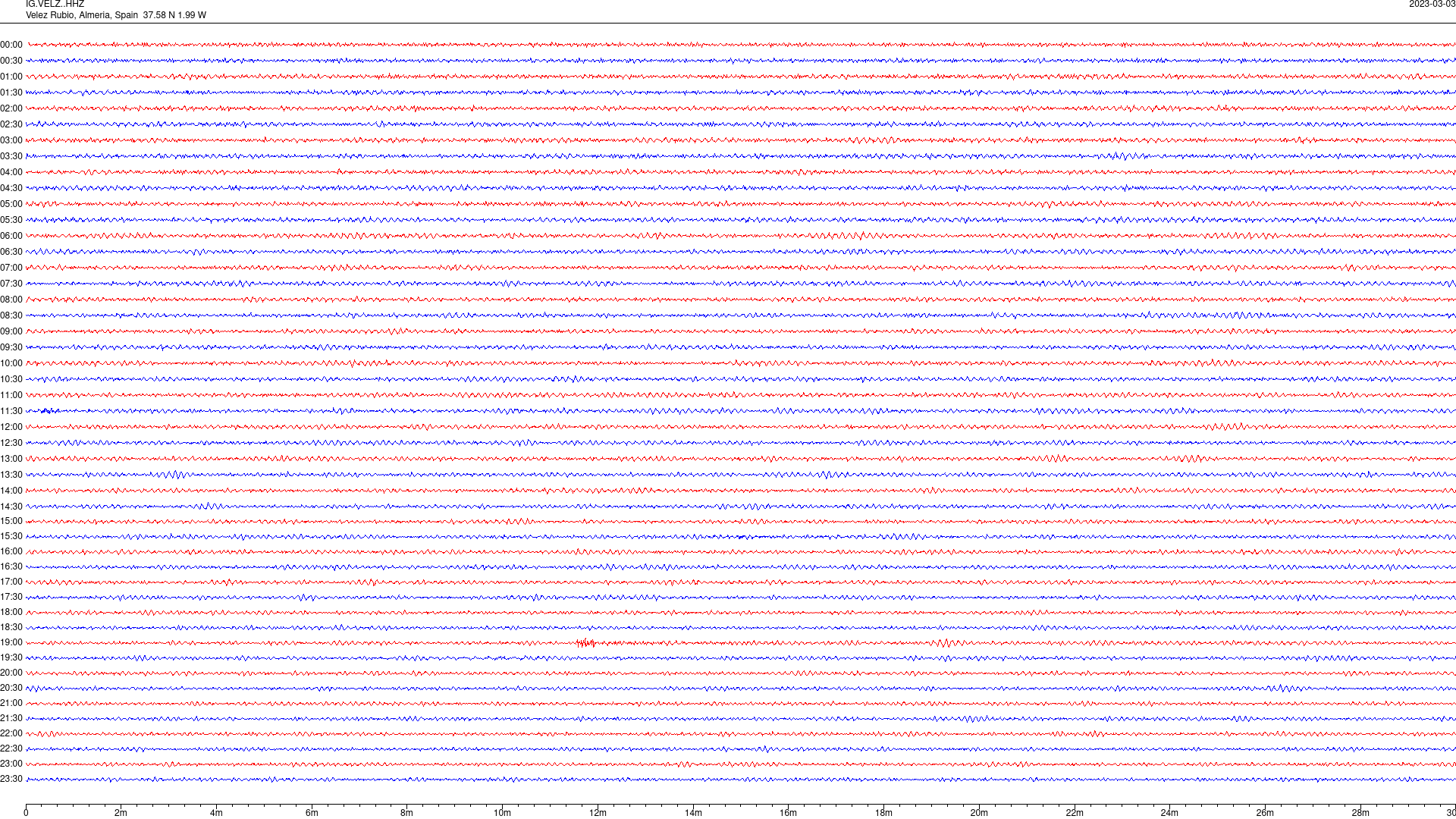This screenshot has width=1456, height=819.
Task: Select the 19:00 time row label
Action: pyautogui.click(x=11, y=642)
